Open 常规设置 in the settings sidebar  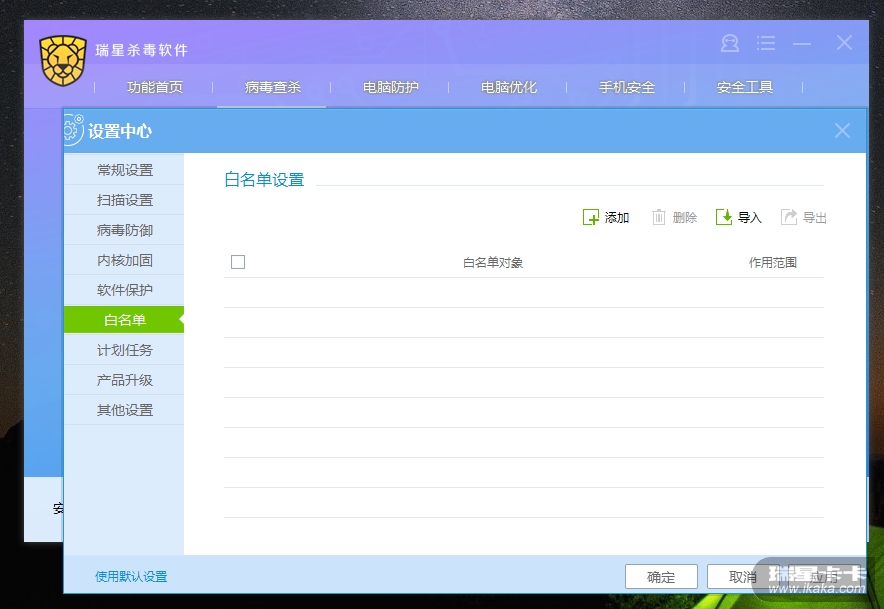click(x=124, y=170)
